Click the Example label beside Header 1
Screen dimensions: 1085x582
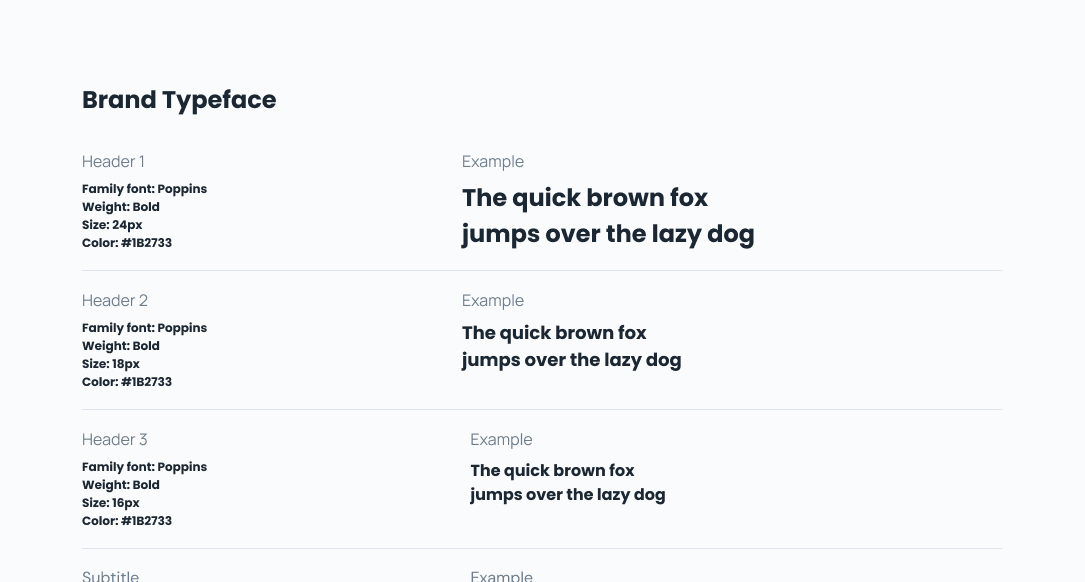493,162
